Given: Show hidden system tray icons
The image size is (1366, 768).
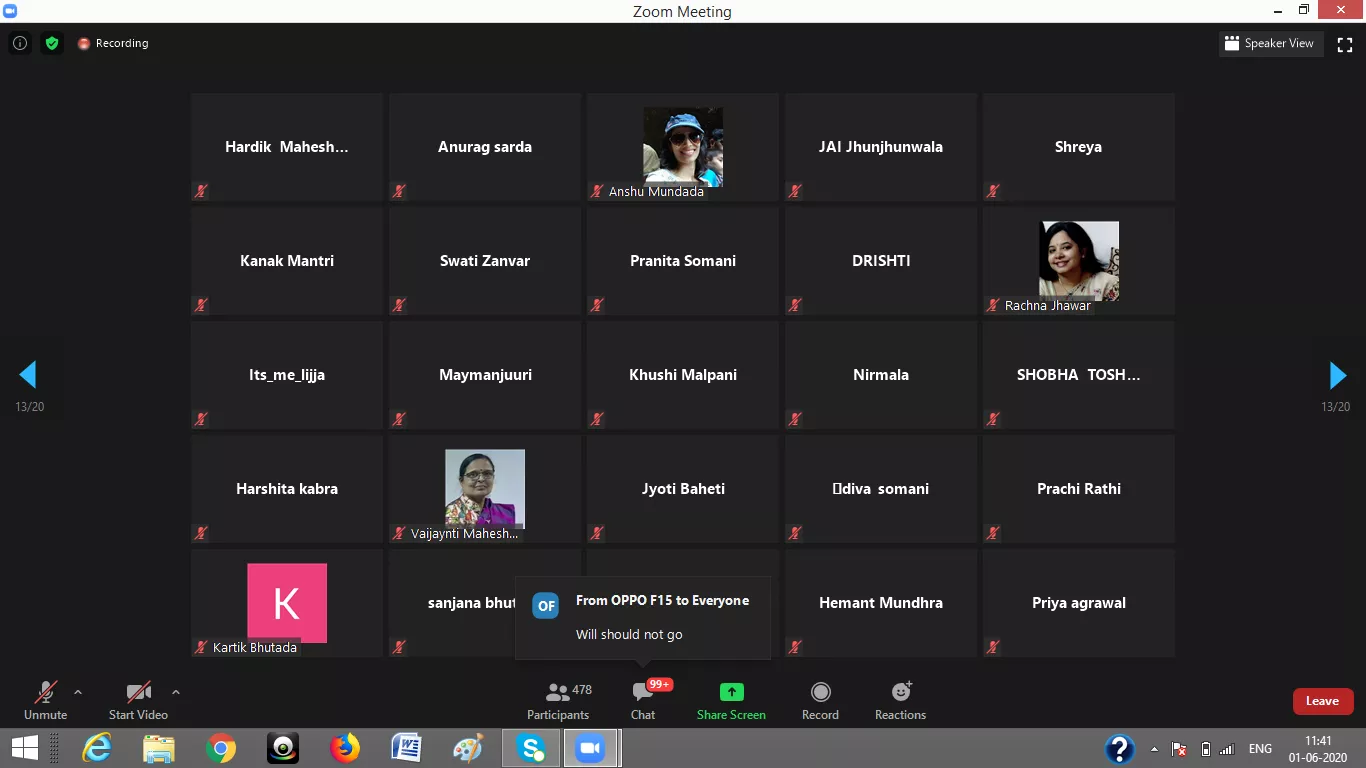Looking at the screenshot, I should tap(1155, 749).
